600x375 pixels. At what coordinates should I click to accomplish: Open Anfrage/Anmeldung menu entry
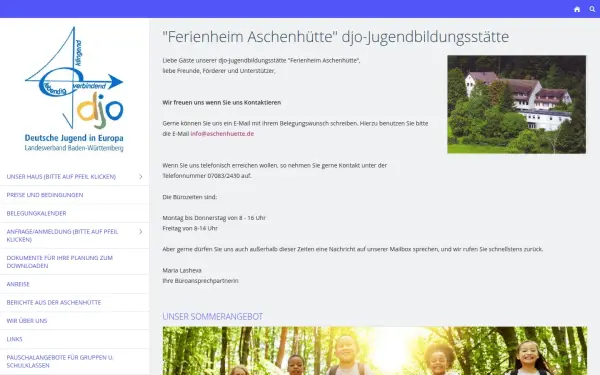click(62, 236)
